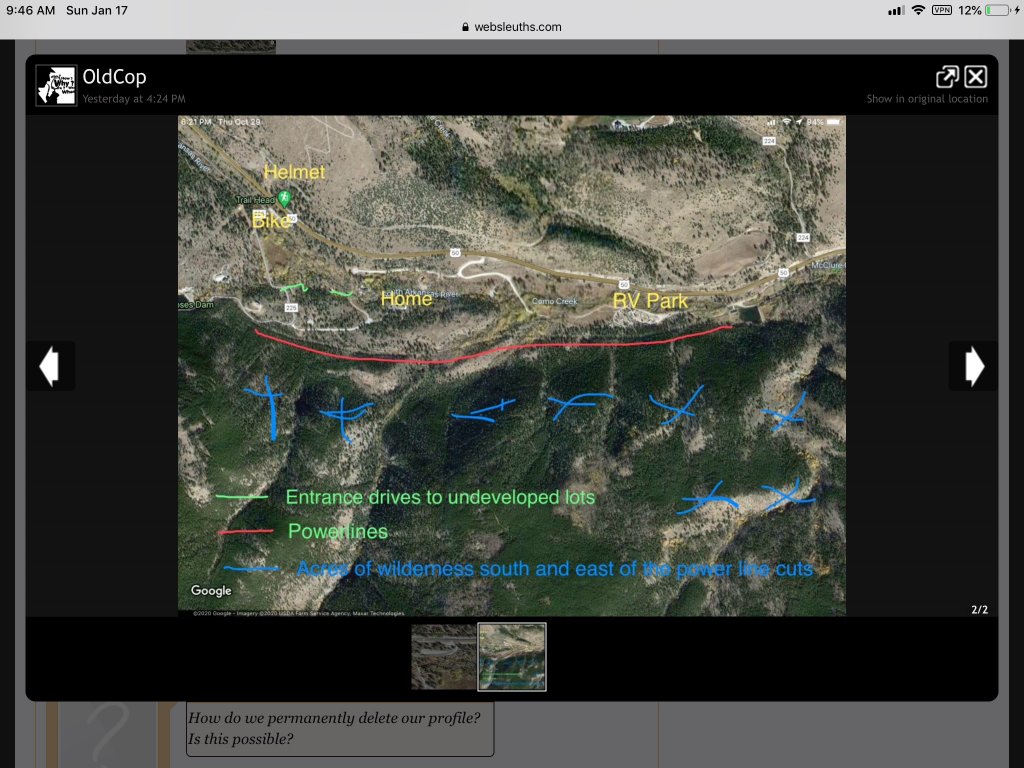Tap the battery icon in status bar
1024x768 pixels.
[997, 10]
